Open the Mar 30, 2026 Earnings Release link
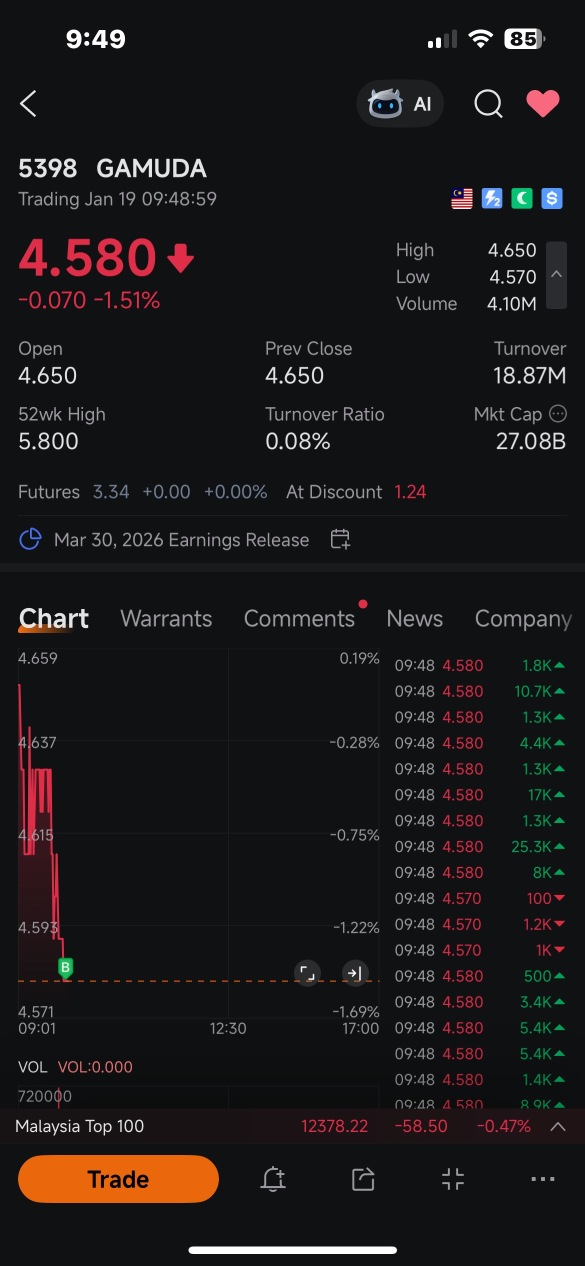 181,540
